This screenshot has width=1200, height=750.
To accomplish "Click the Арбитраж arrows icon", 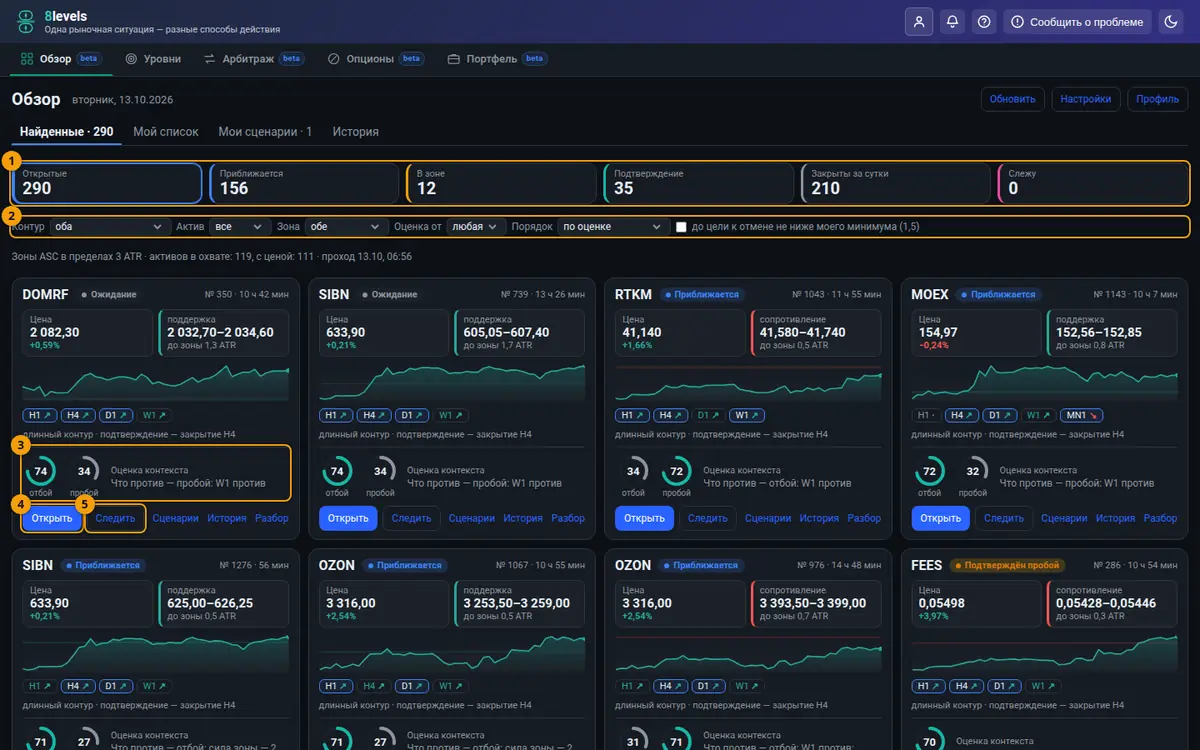I will click(210, 59).
